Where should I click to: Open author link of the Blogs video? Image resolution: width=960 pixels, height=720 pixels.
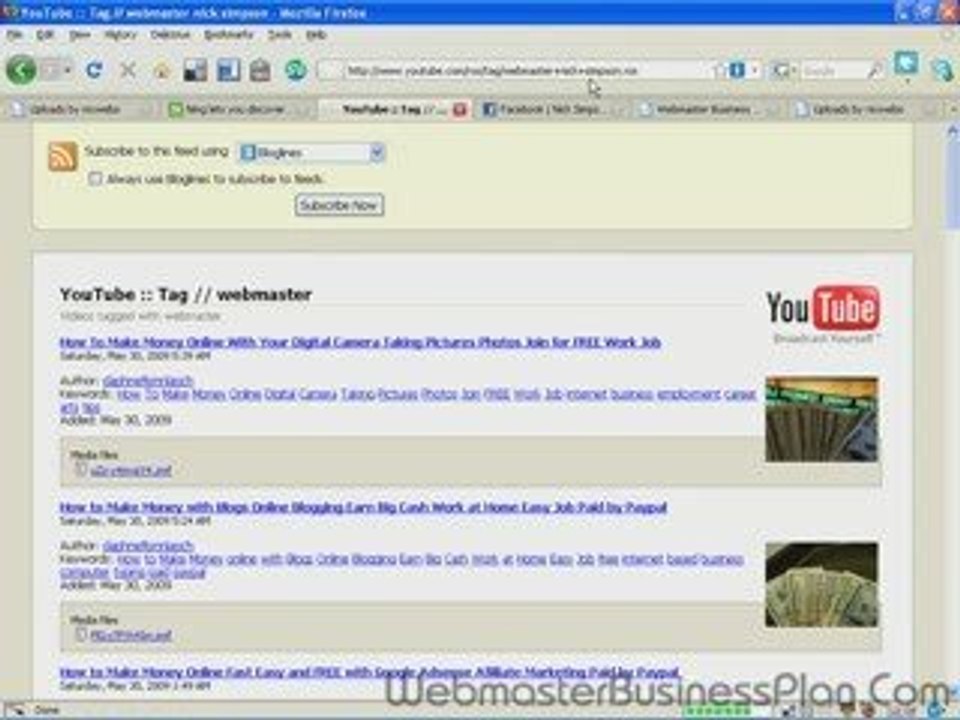click(x=148, y=546)
